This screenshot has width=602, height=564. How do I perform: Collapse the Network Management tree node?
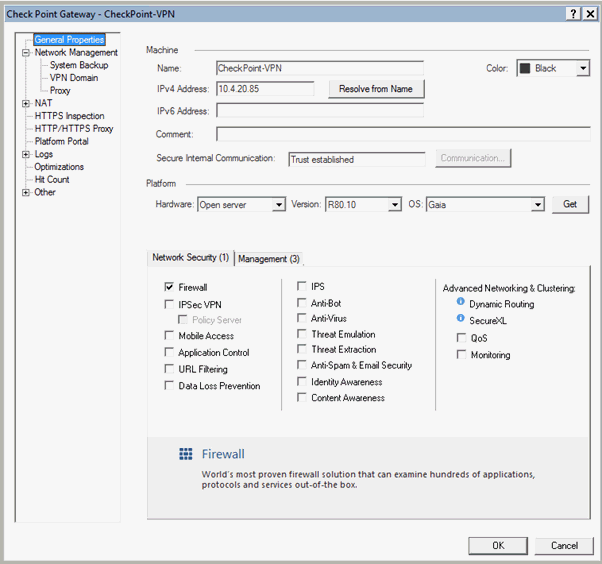point(26,53)
